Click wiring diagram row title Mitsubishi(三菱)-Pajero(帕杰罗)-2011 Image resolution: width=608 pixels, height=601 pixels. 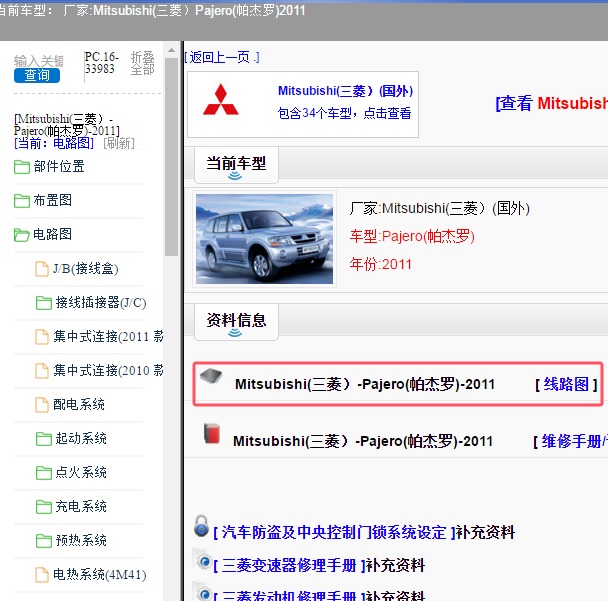[365, 384]
